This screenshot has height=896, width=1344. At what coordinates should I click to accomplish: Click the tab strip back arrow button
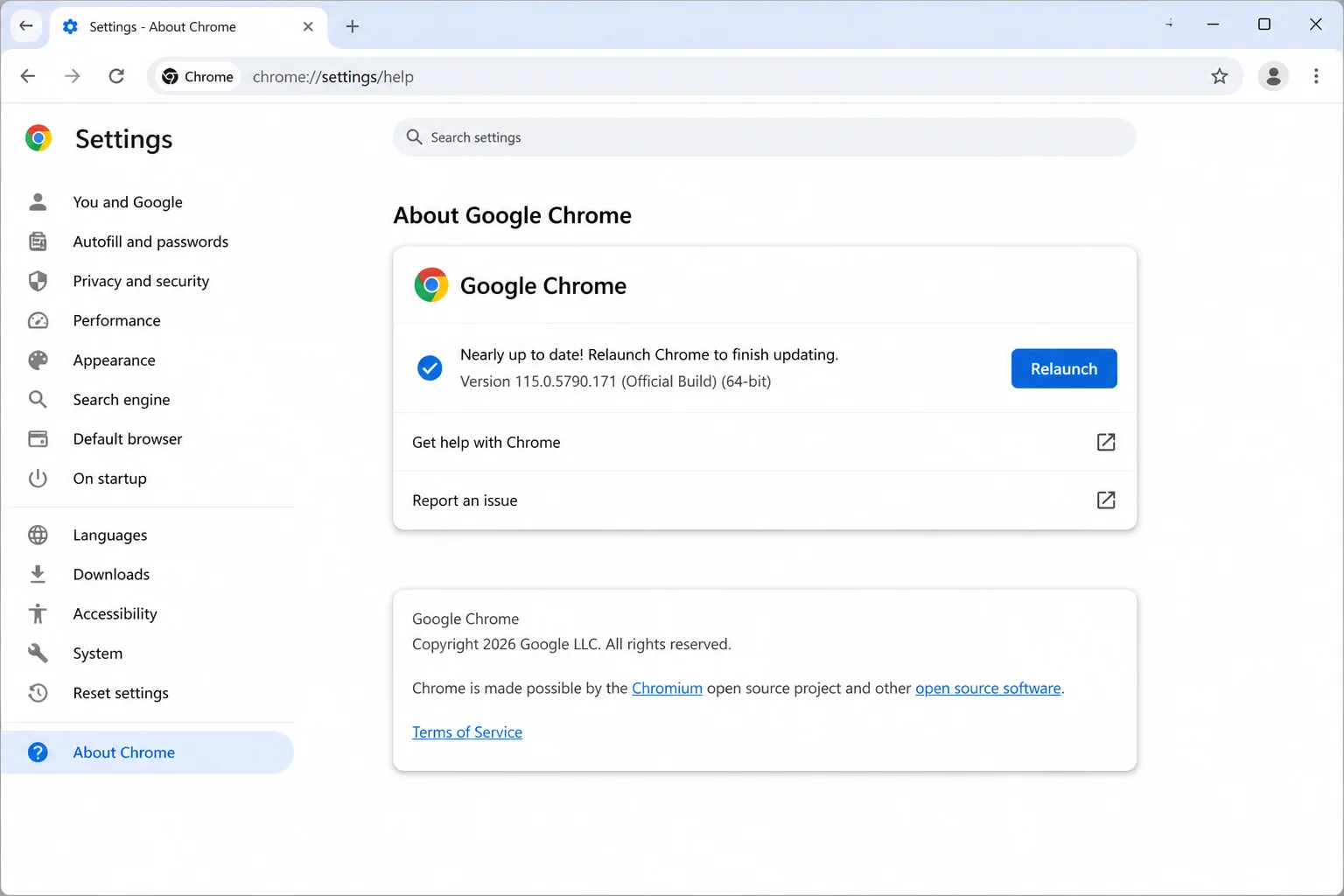pos(25,25)
